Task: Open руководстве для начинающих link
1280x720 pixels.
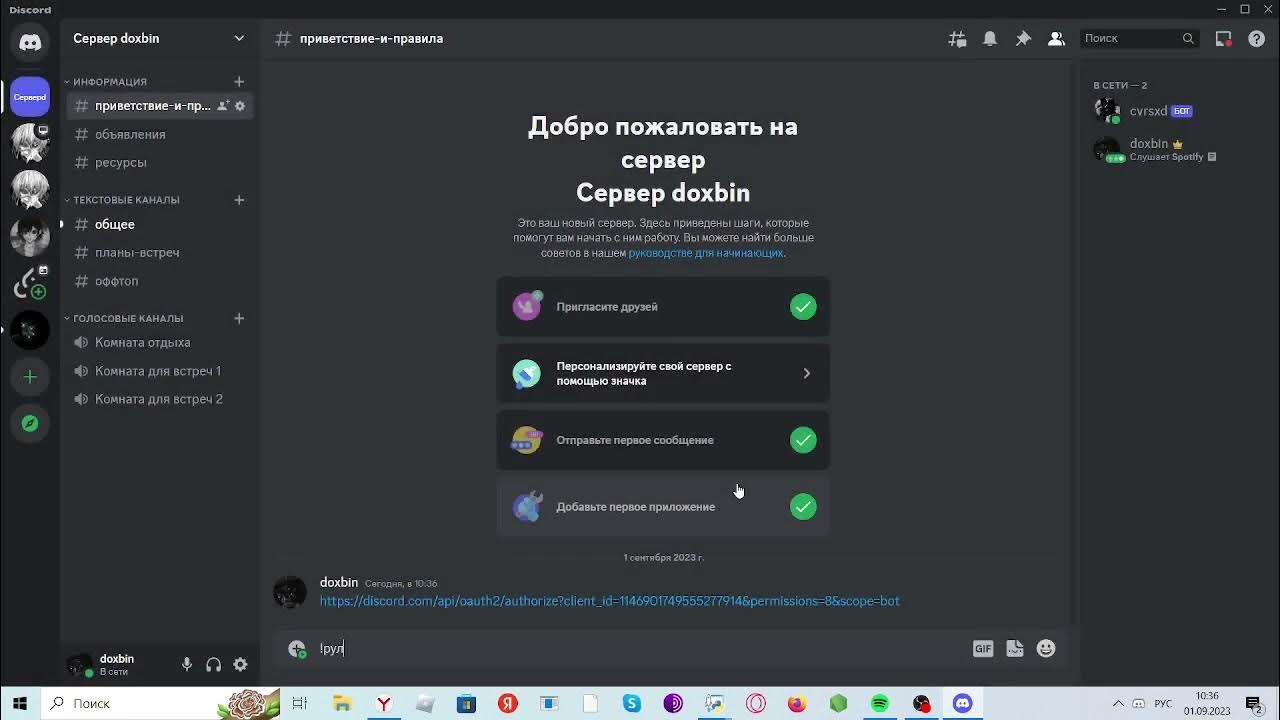Action: (x=705, y=253)
